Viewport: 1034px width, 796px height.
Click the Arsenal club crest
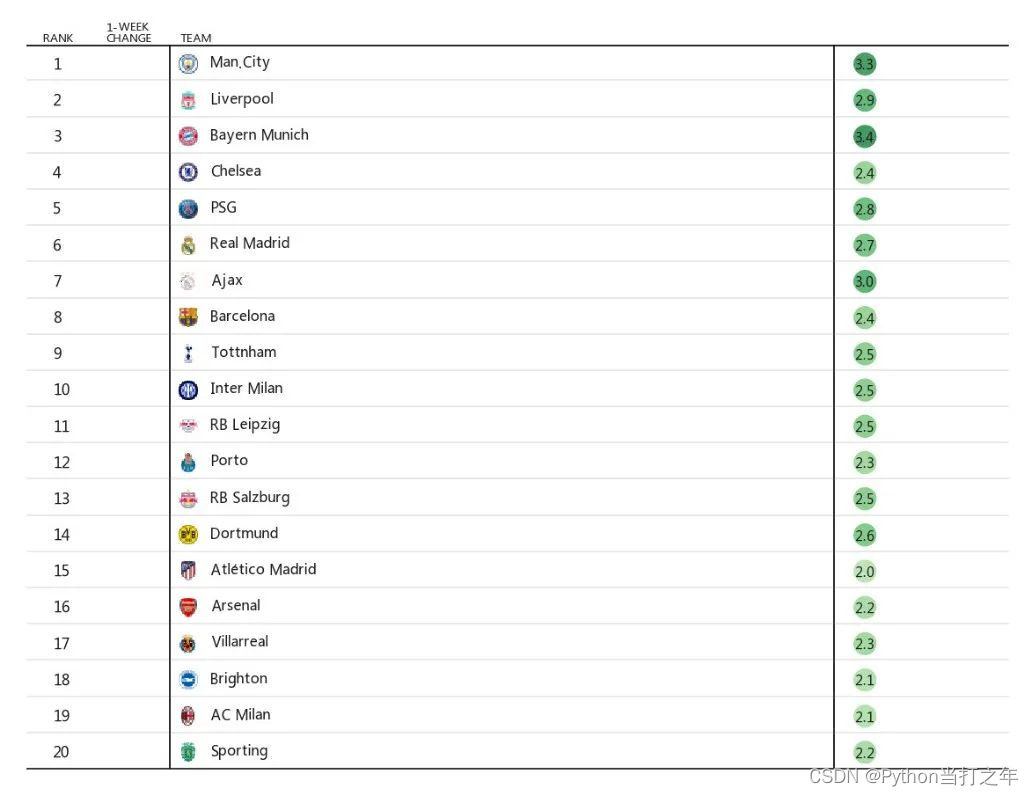188,607
